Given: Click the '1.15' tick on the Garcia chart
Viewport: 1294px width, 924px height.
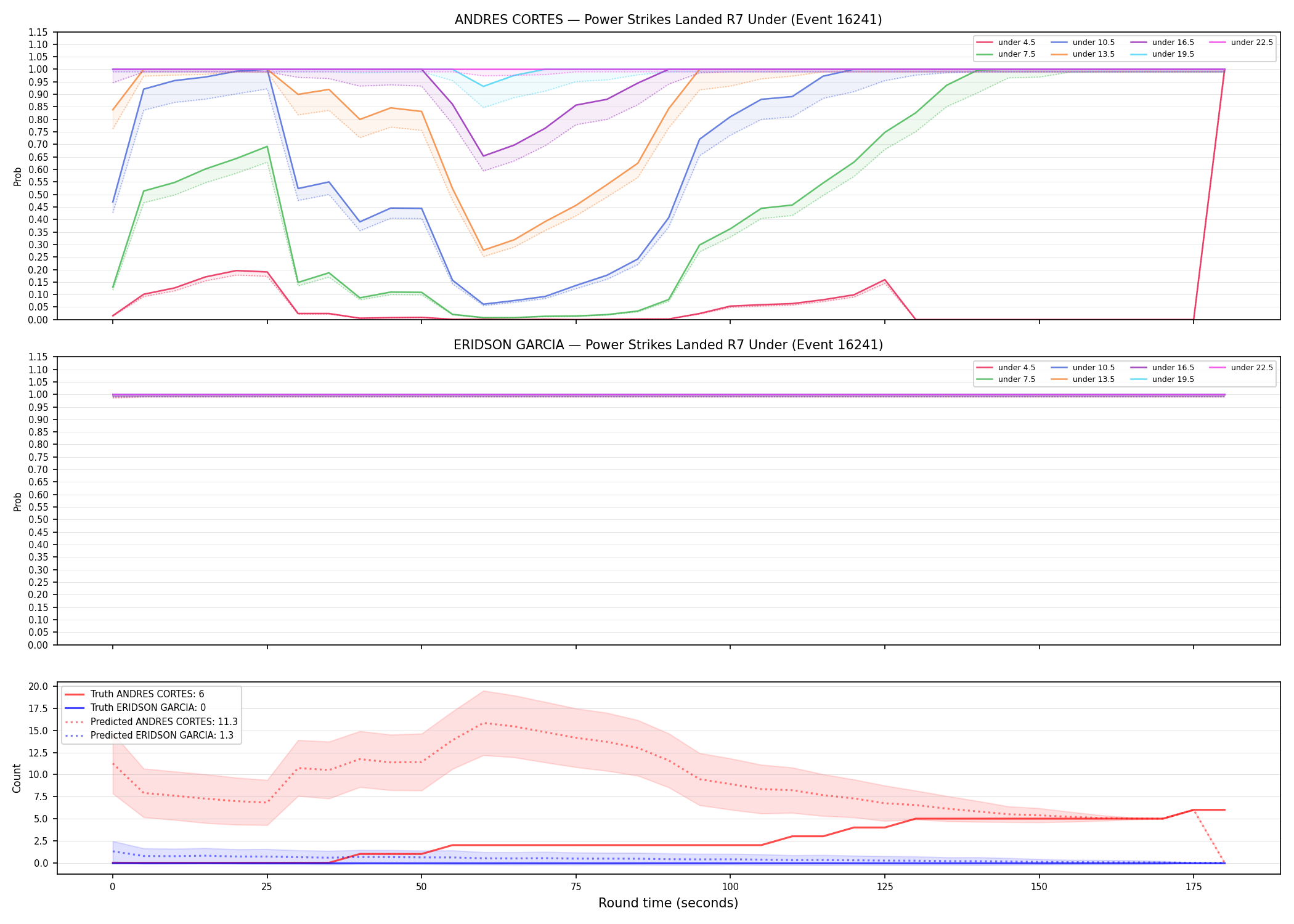Looking at the screenshot, I should (39, 357).
